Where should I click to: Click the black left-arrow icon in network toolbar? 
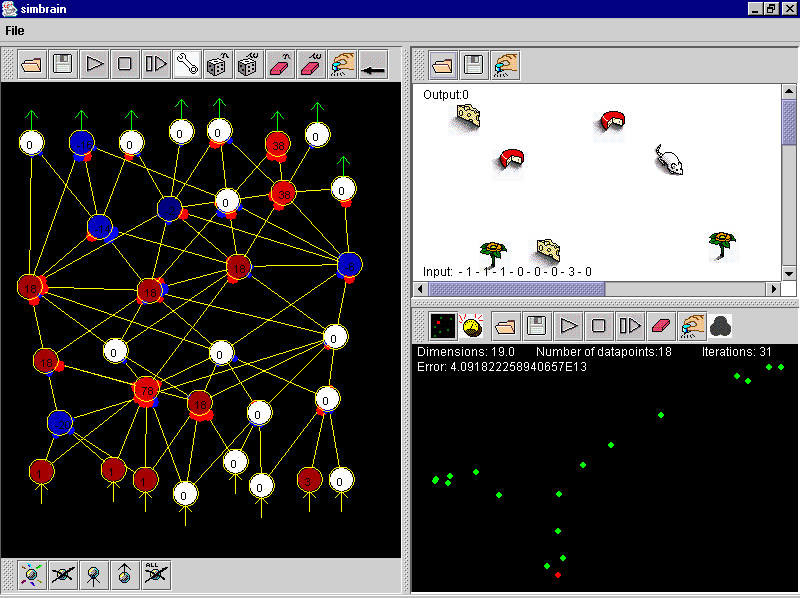pyautogui.click(x=373, y=65)
